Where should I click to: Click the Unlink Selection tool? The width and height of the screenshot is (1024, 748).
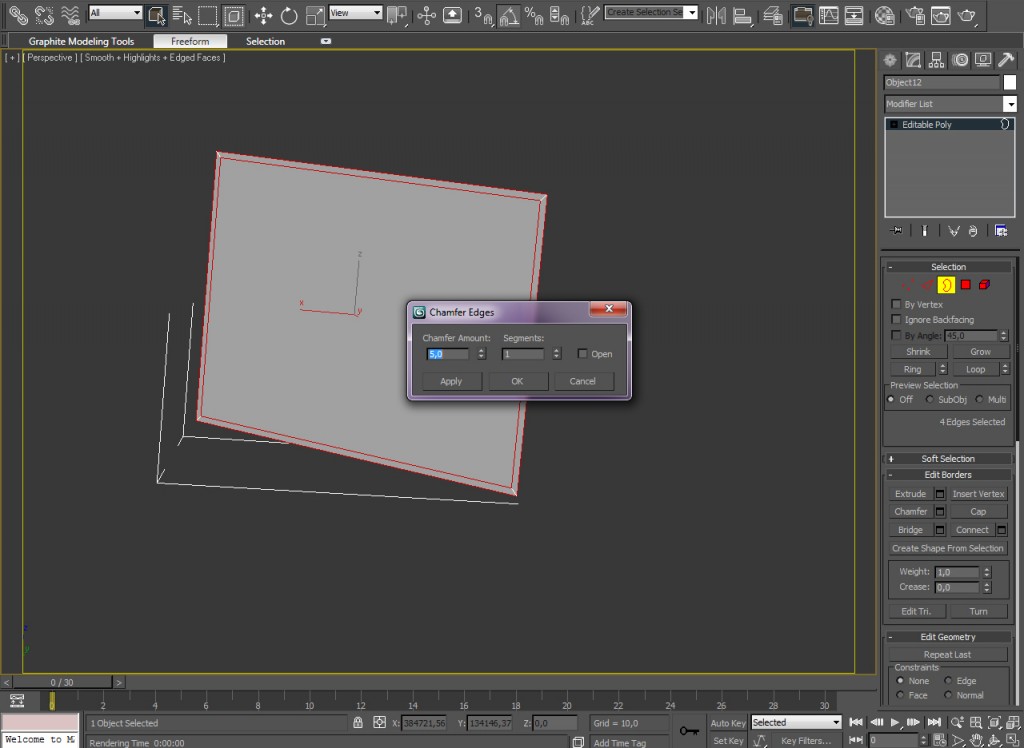[x=44, y=14]
